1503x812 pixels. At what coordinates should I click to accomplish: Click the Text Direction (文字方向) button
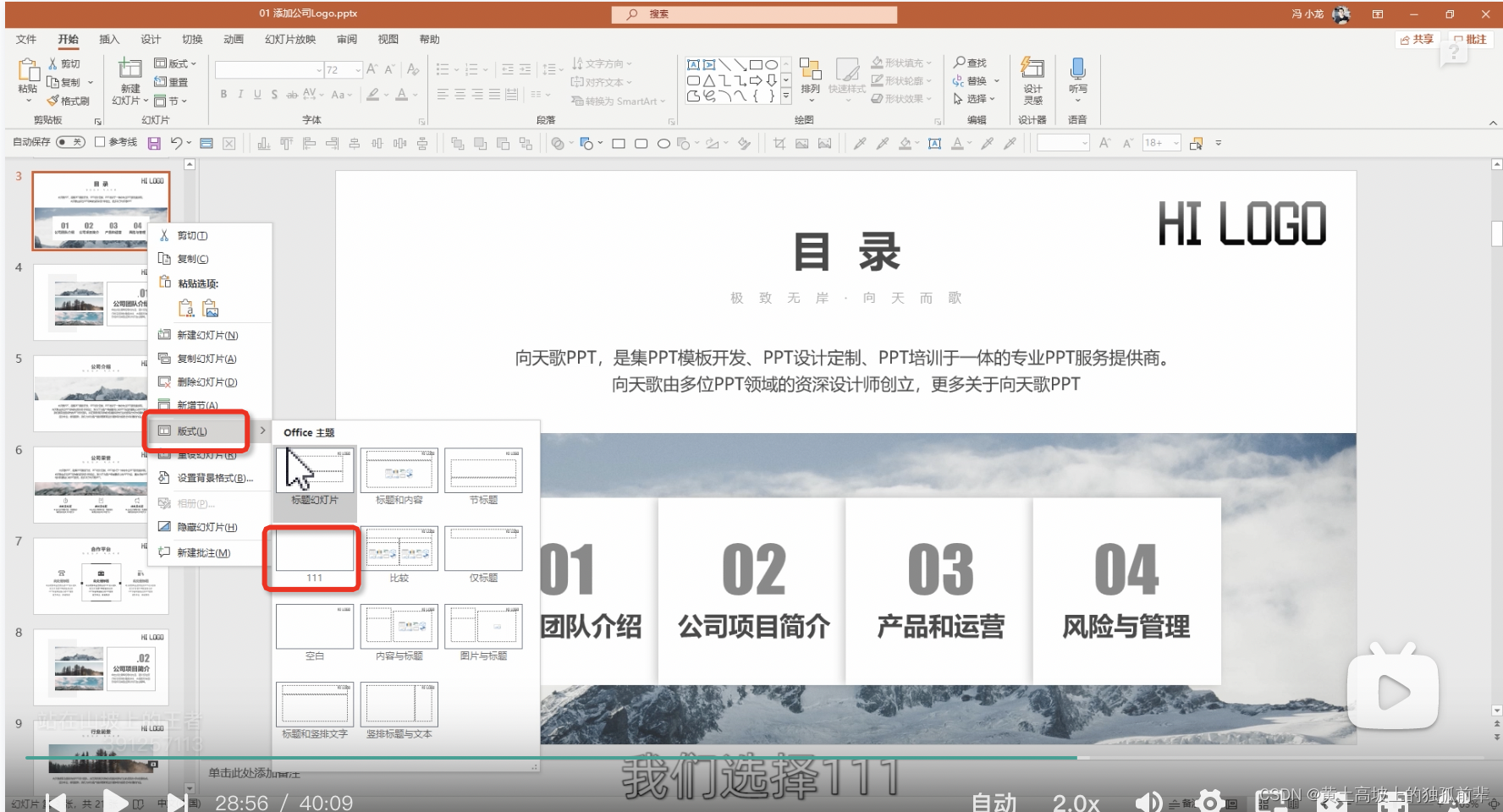point(602,63)
